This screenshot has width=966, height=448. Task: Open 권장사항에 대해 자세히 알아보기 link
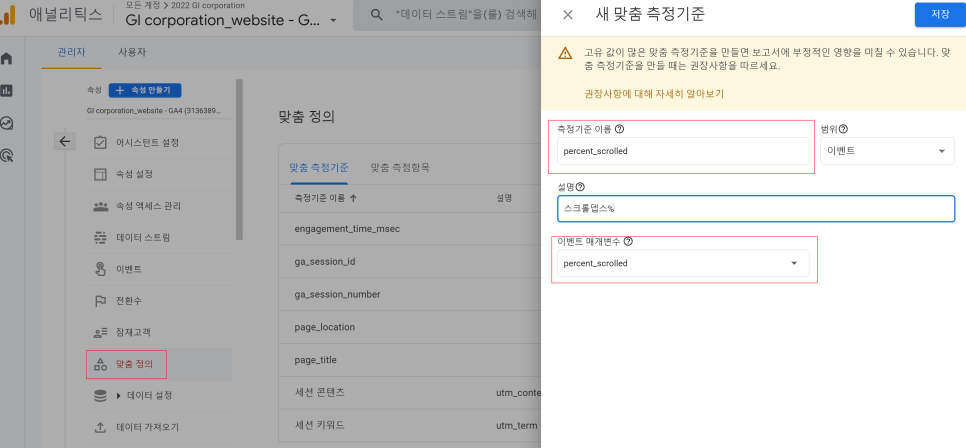click(654, 94)
